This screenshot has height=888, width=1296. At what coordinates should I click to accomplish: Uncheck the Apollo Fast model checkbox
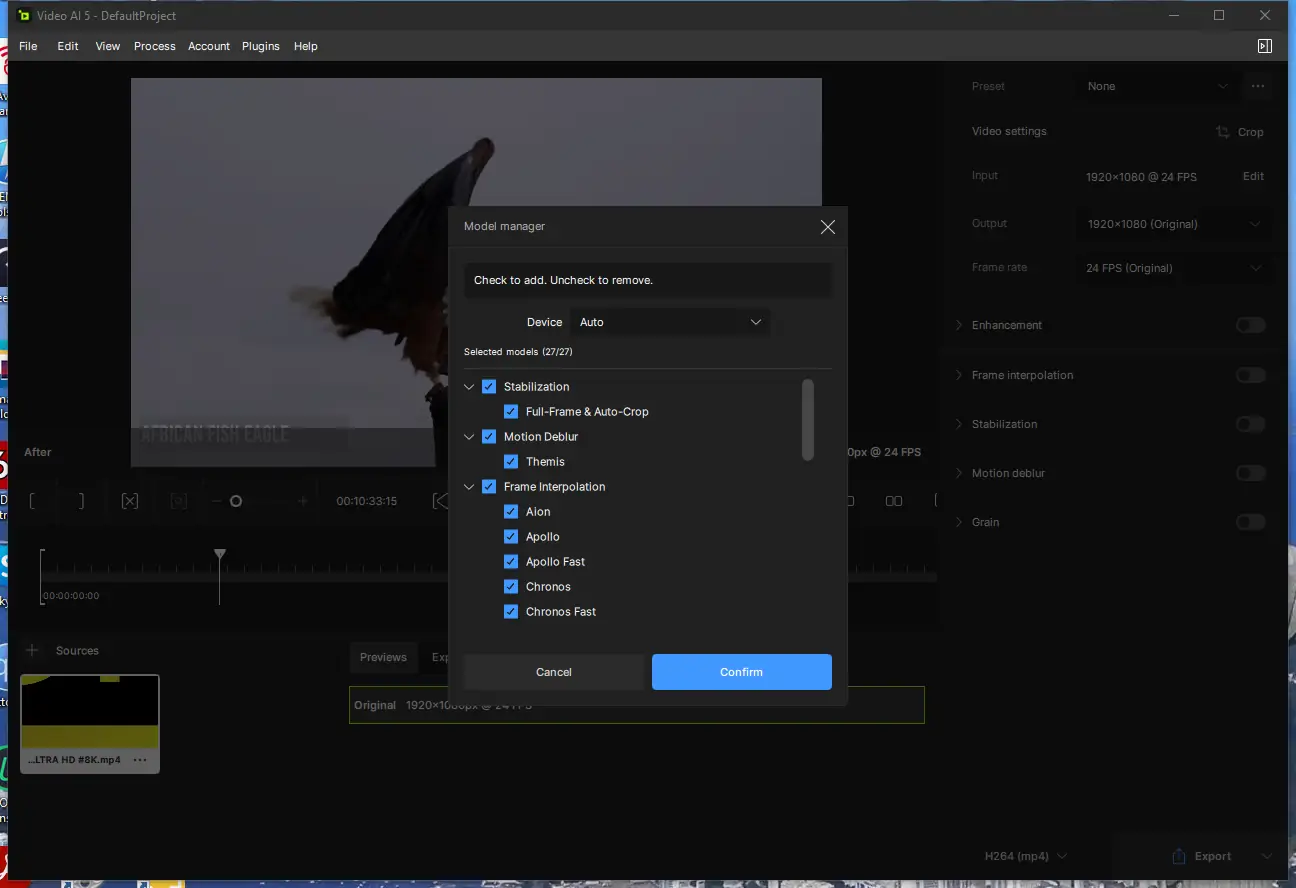pyautogui.click(x=511, y=562)
